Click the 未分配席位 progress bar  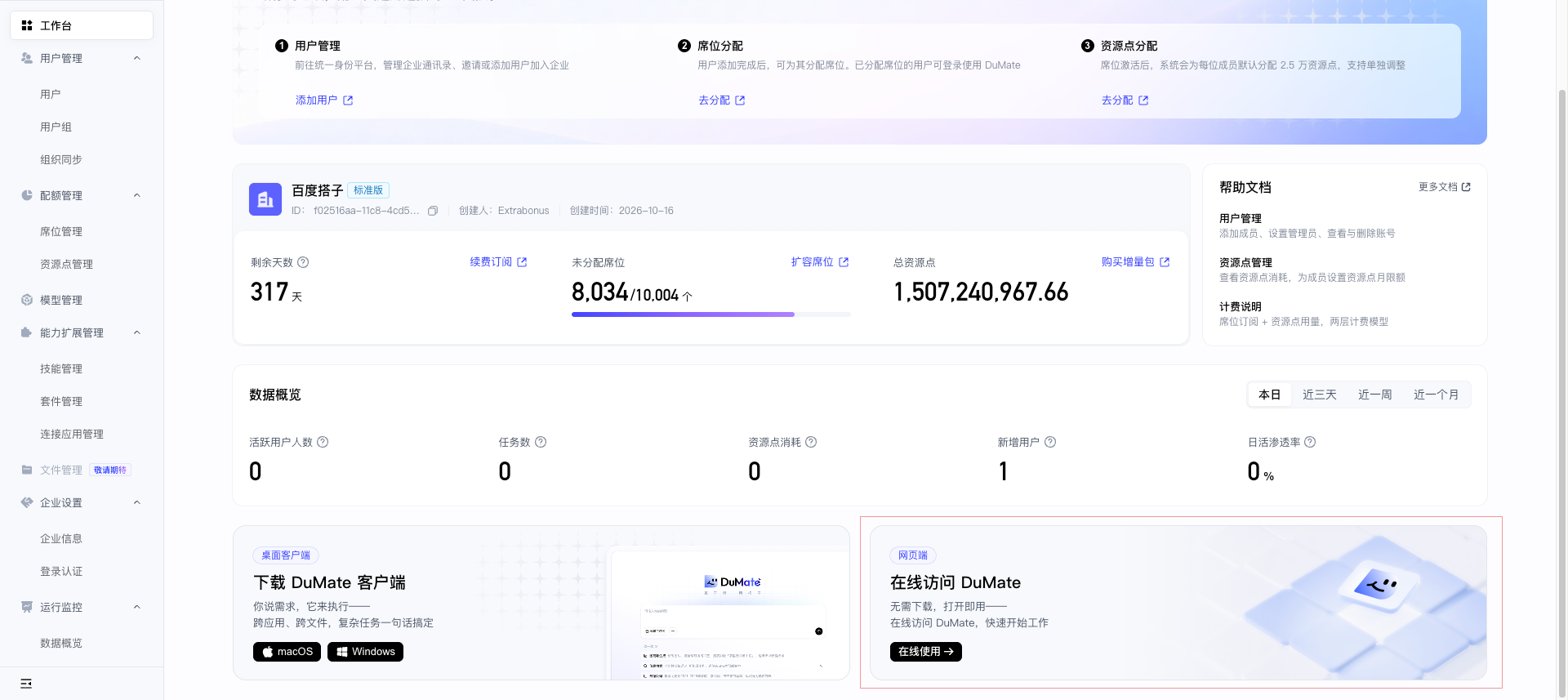(x=711, y=314)
